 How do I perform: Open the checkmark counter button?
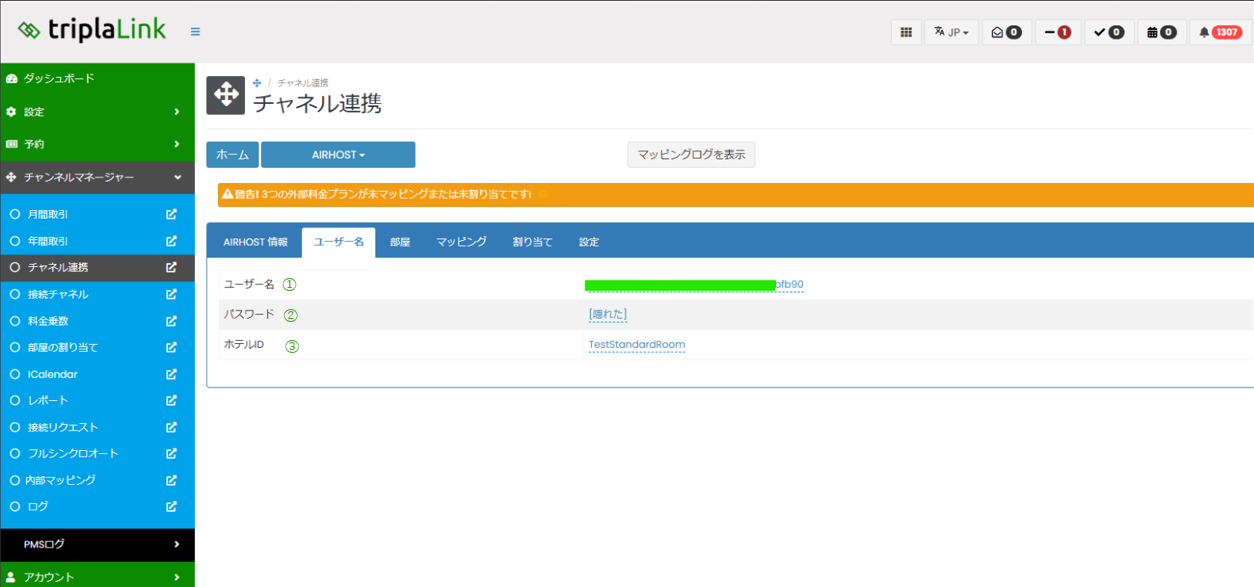[x=1110, y=32]
